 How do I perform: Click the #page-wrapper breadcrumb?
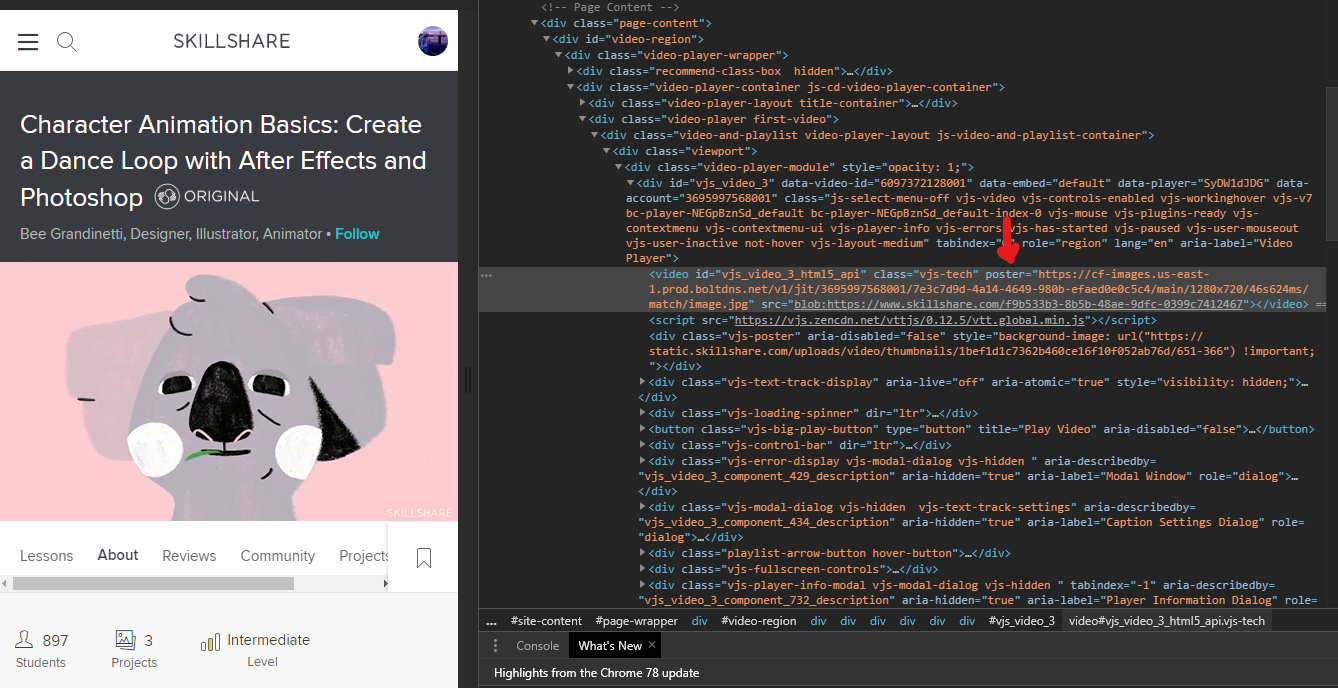636,621
